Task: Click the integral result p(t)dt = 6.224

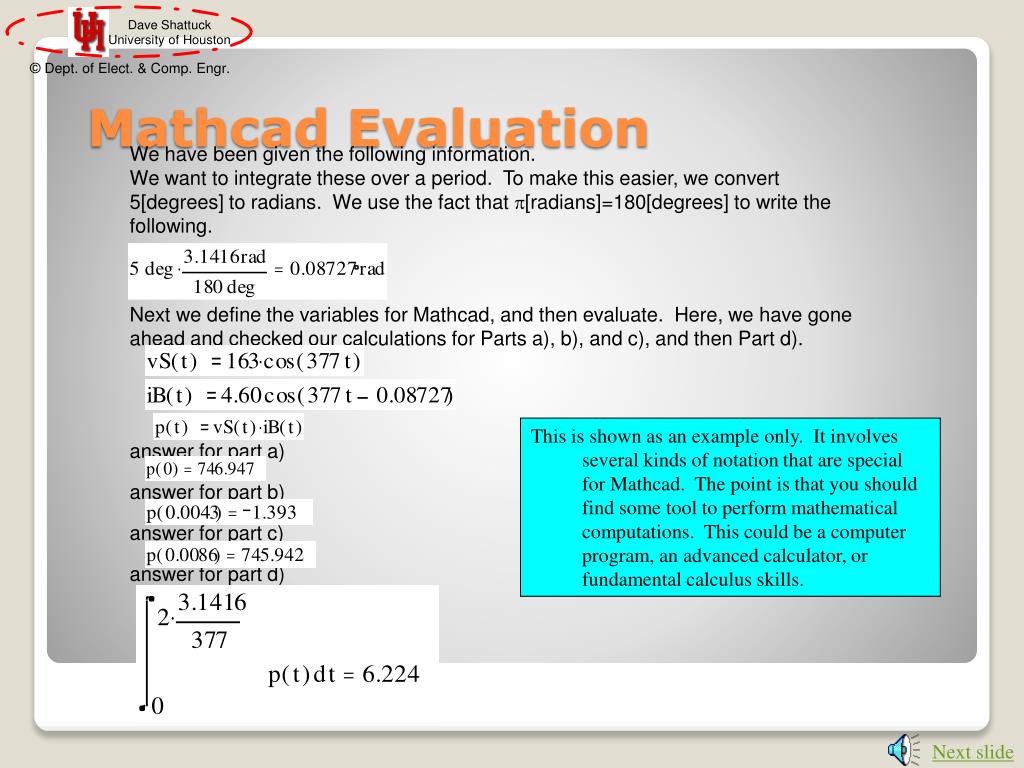Action: pos(344,675)
